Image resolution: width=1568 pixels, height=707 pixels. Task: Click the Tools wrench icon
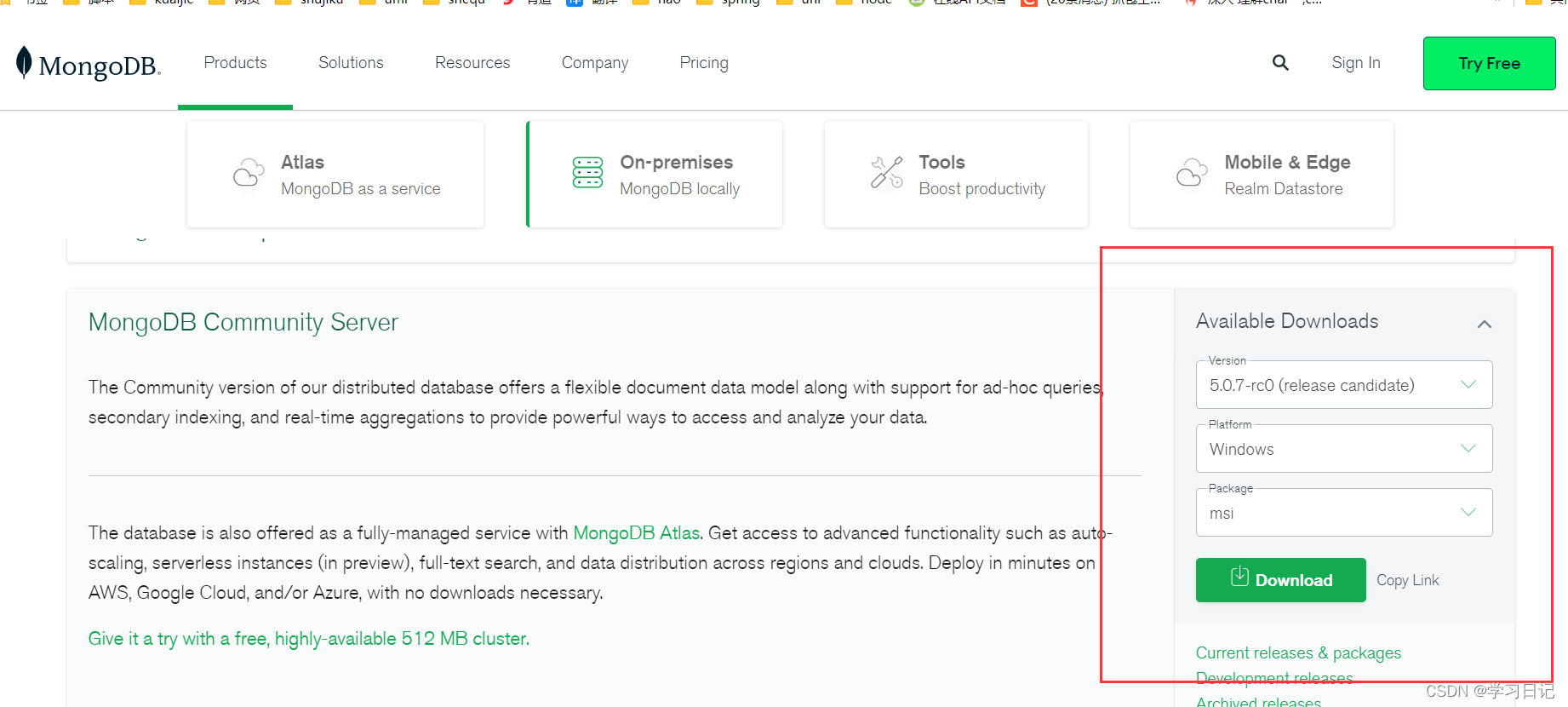(886, 172)
